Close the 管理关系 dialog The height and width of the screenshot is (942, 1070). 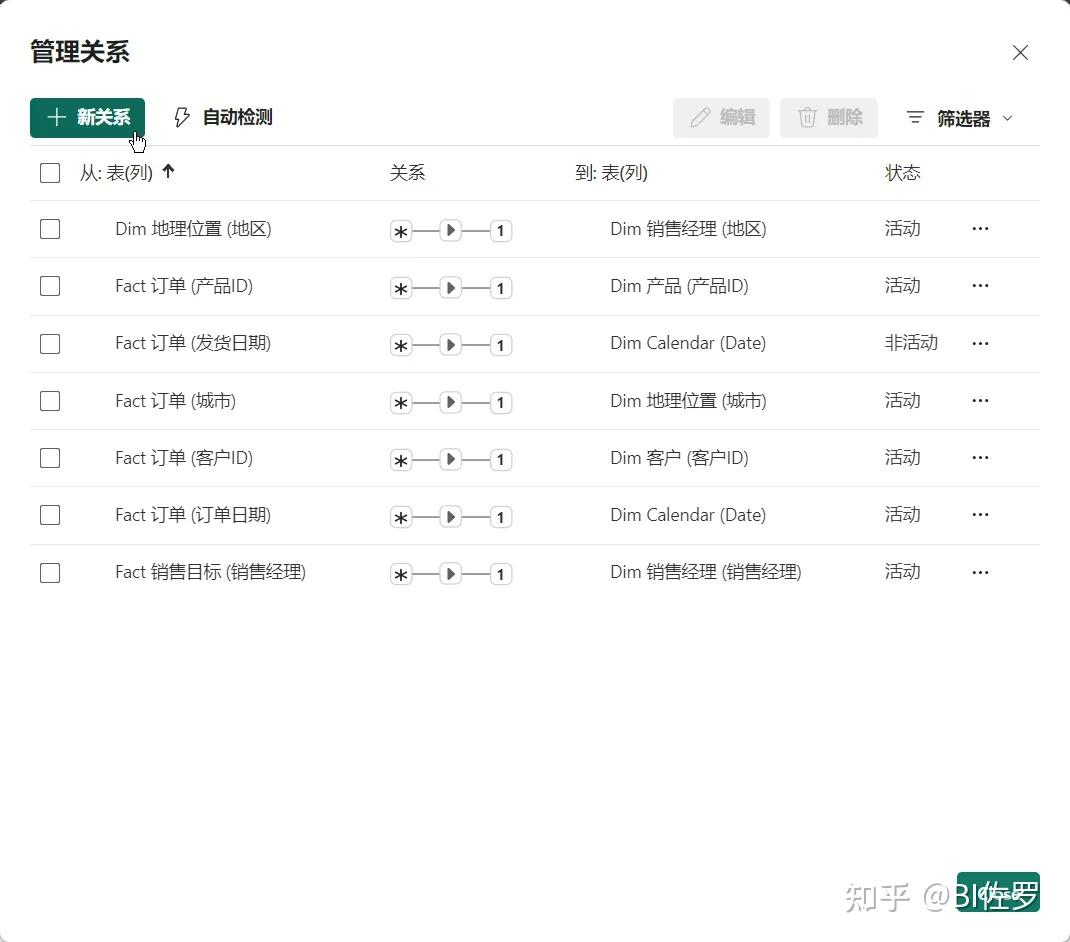click(1020, 53)
